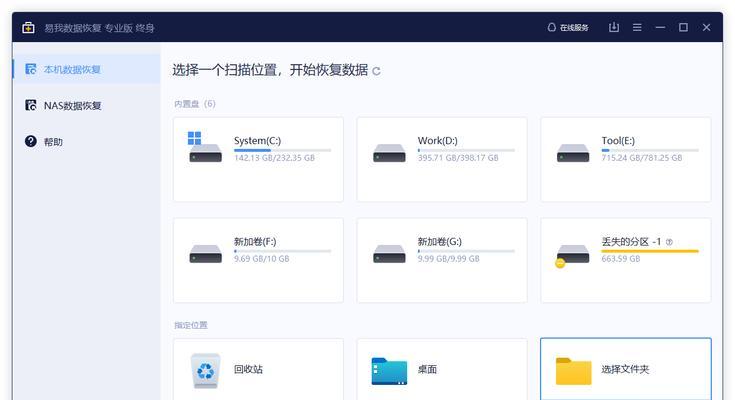Click the help question-mark icon
This screenshot has width=735, height=400.
pyautogui.click(x=30, y=141)
